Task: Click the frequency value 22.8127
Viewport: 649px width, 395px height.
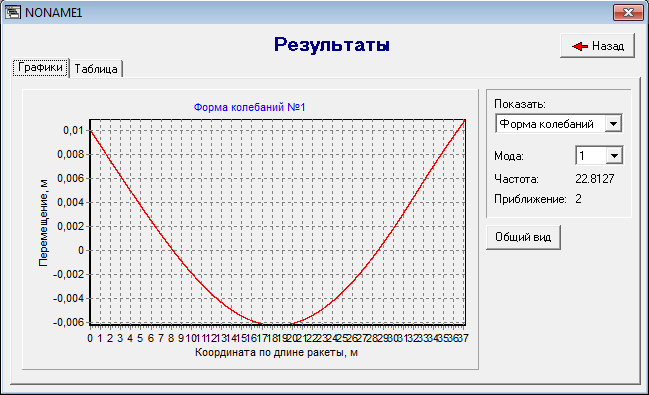Action: (595, 179)
